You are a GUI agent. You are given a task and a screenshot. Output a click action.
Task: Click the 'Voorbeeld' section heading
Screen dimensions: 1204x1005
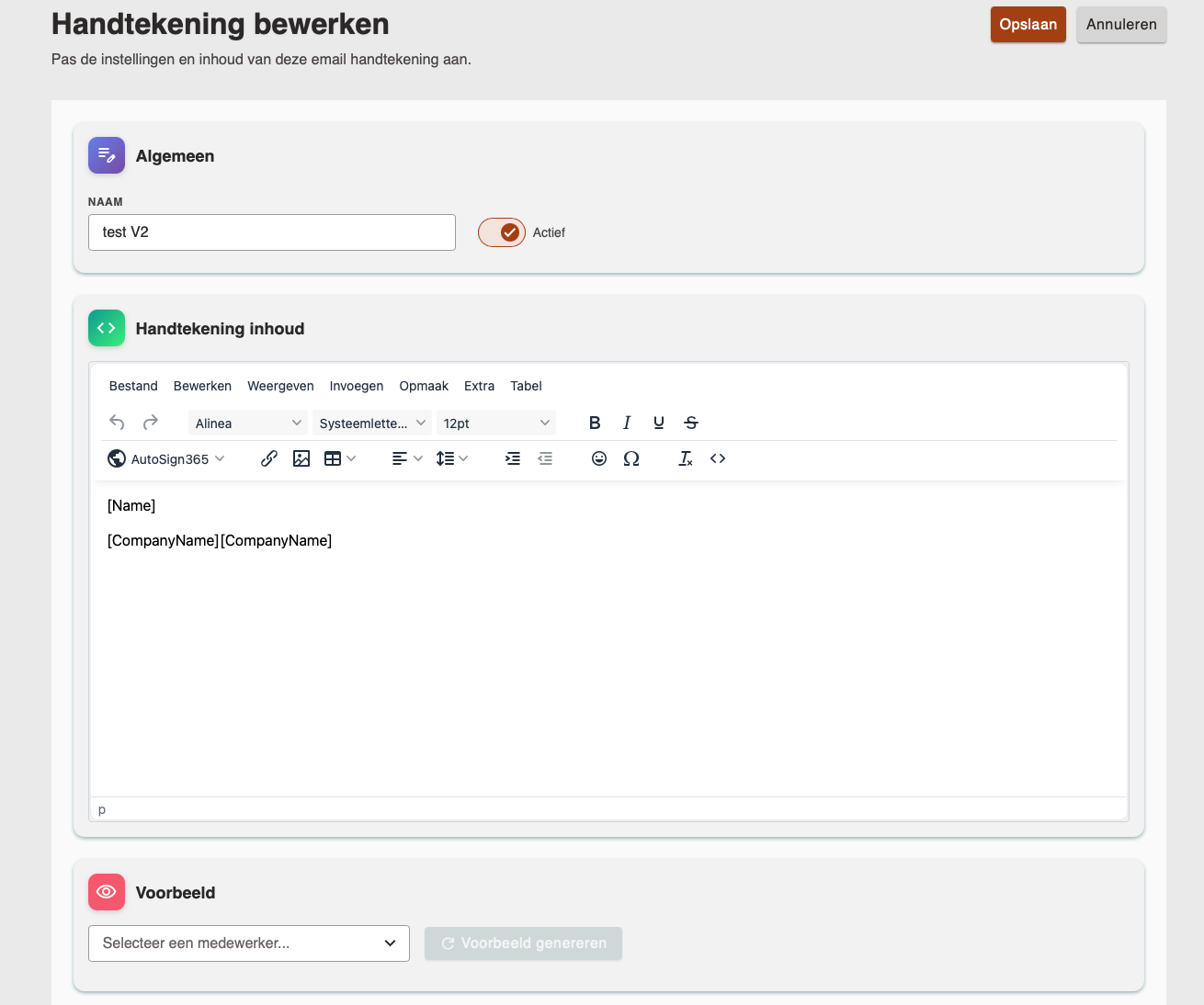[x=176, y=893]
